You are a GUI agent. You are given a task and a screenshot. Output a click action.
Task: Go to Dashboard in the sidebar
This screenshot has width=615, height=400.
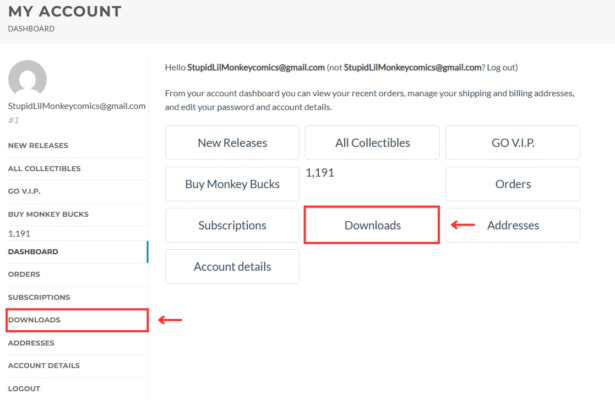pyautogui.click(x=33, y=251)
